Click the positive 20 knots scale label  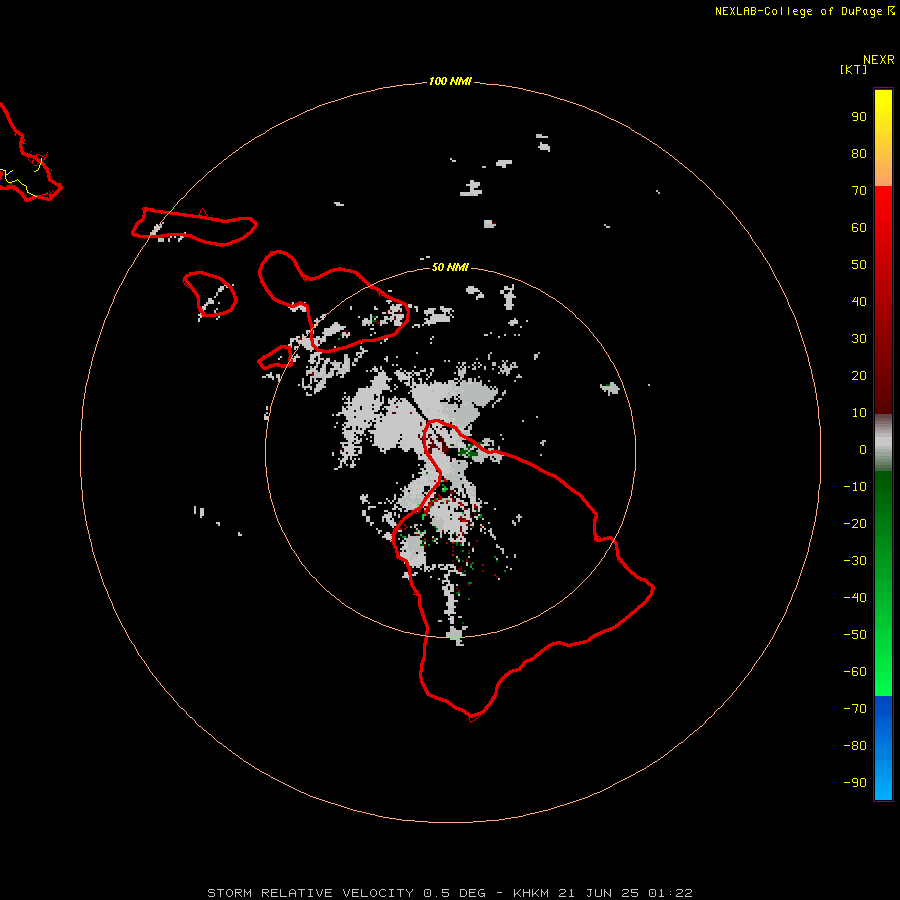tap(859, 376)
